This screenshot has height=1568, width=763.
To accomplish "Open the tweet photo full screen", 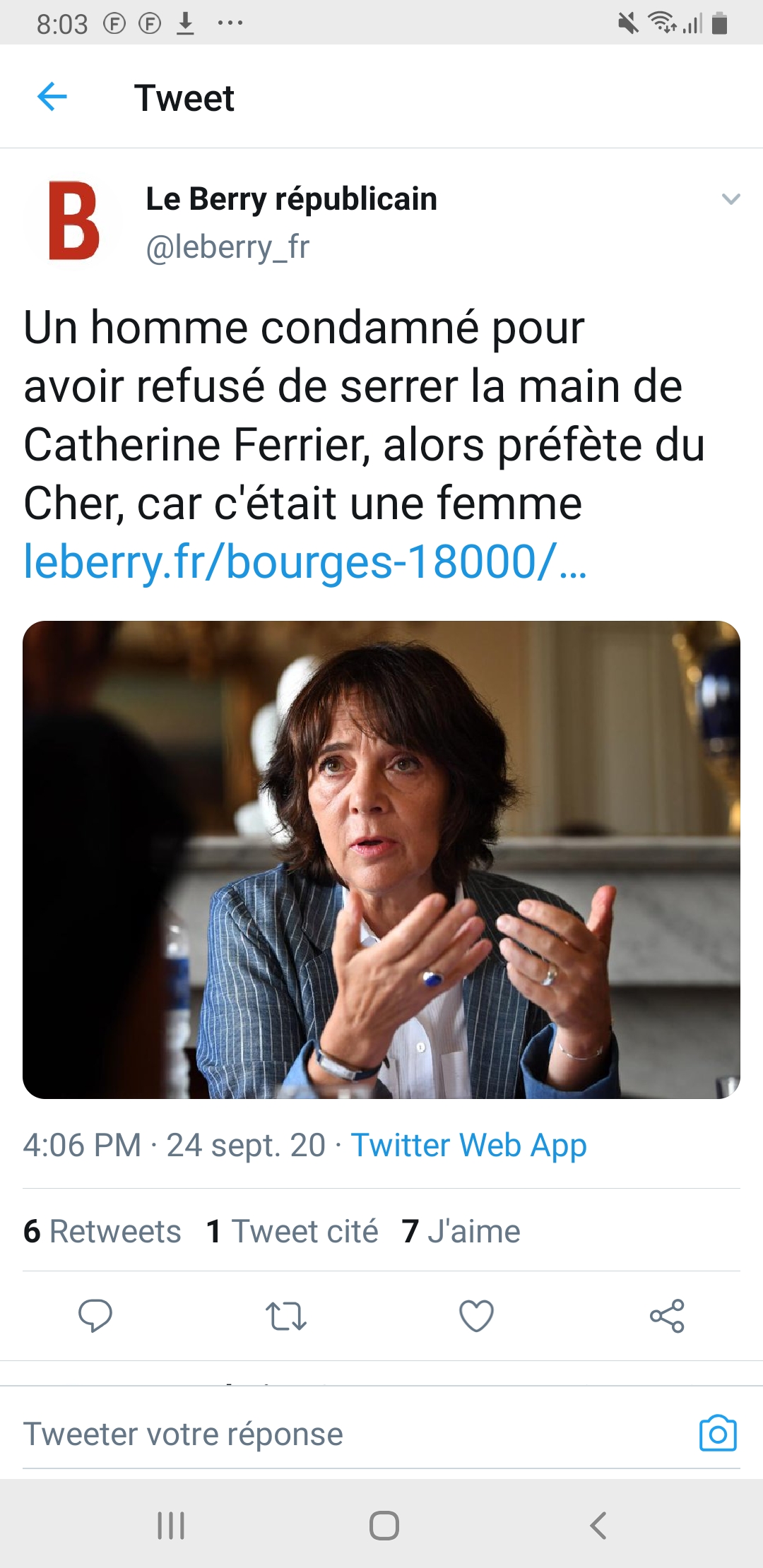I will tap(381, 860).
